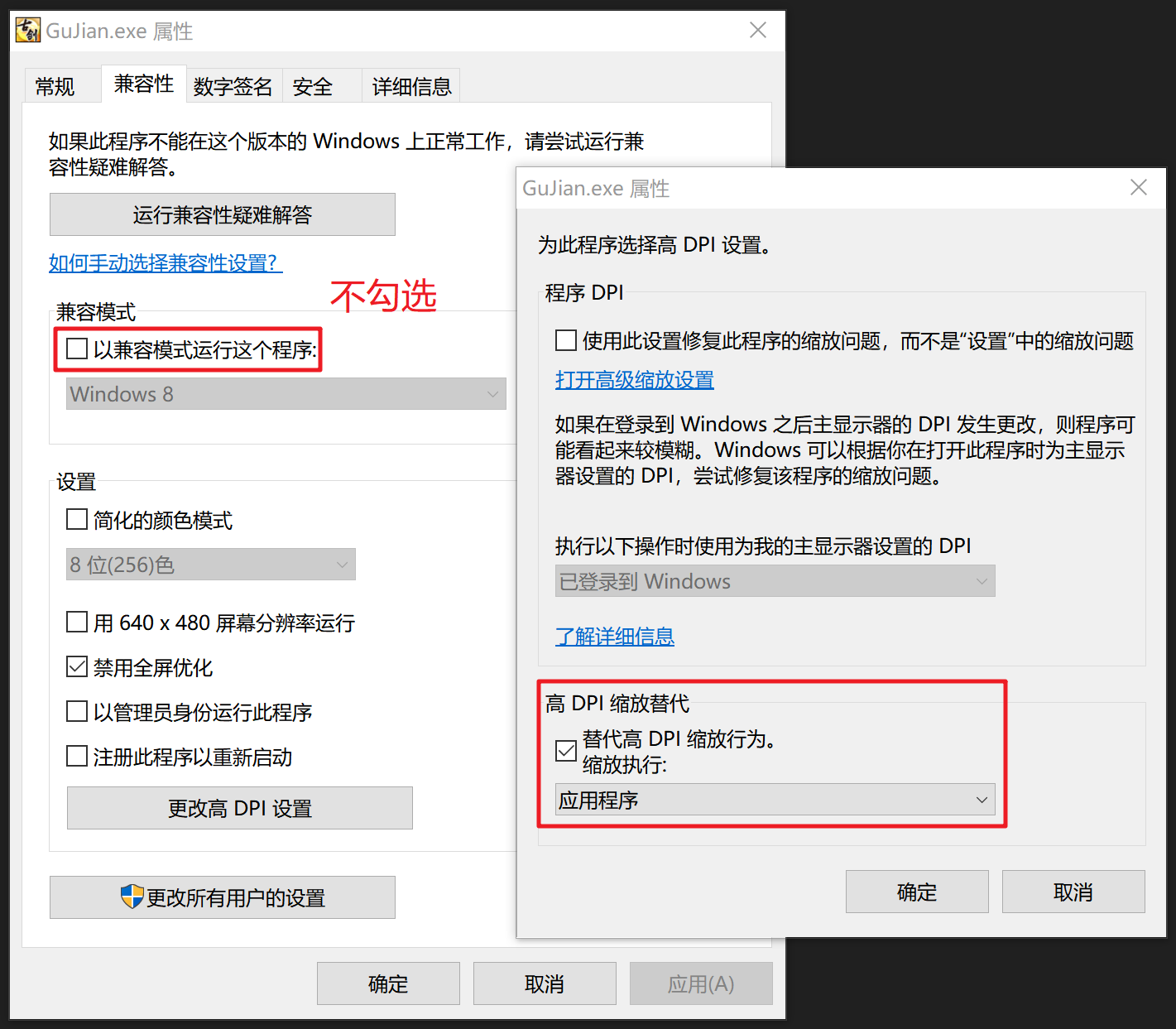Click the 应用(A) button
Screen dimensions: 1176x1029
point(700,983)
